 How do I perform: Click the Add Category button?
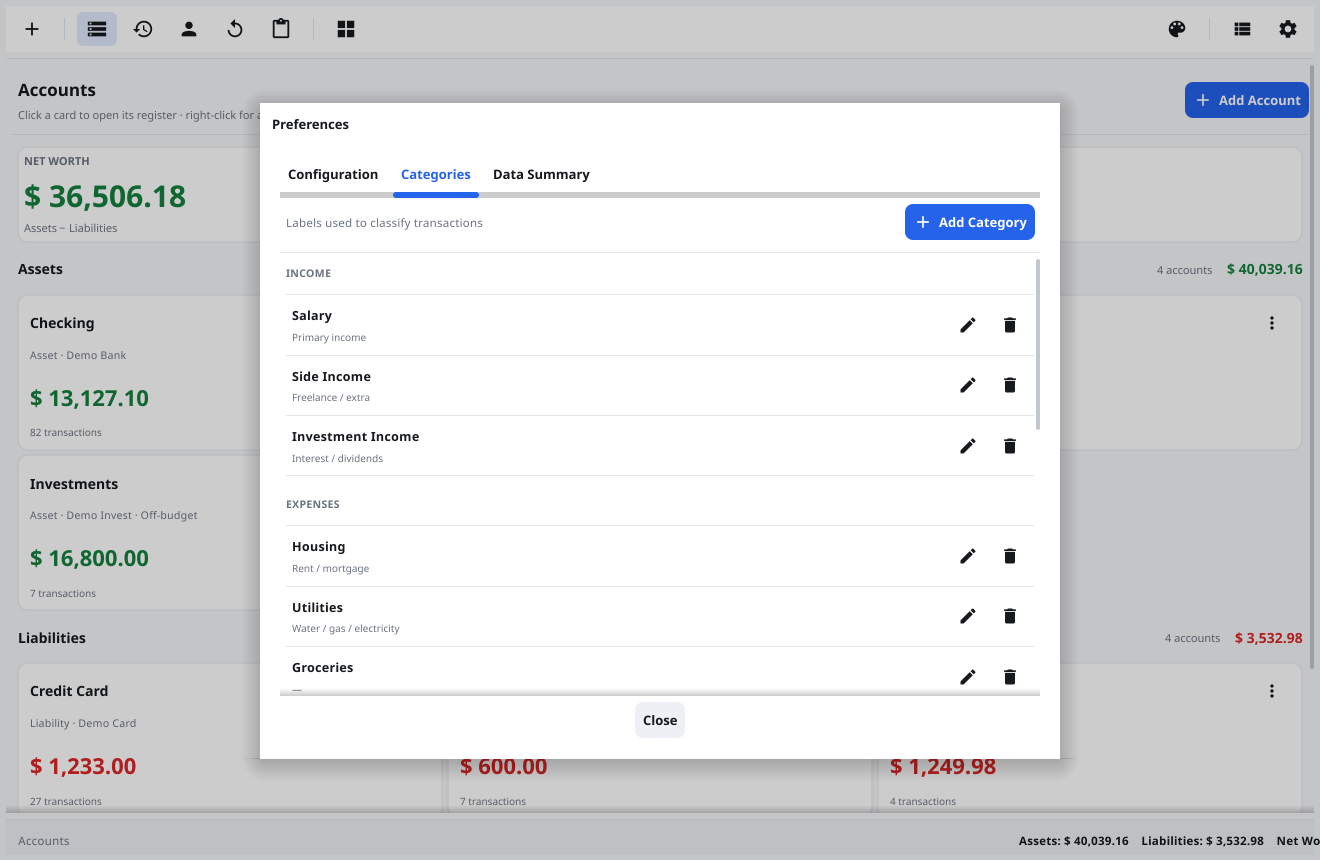970,222
